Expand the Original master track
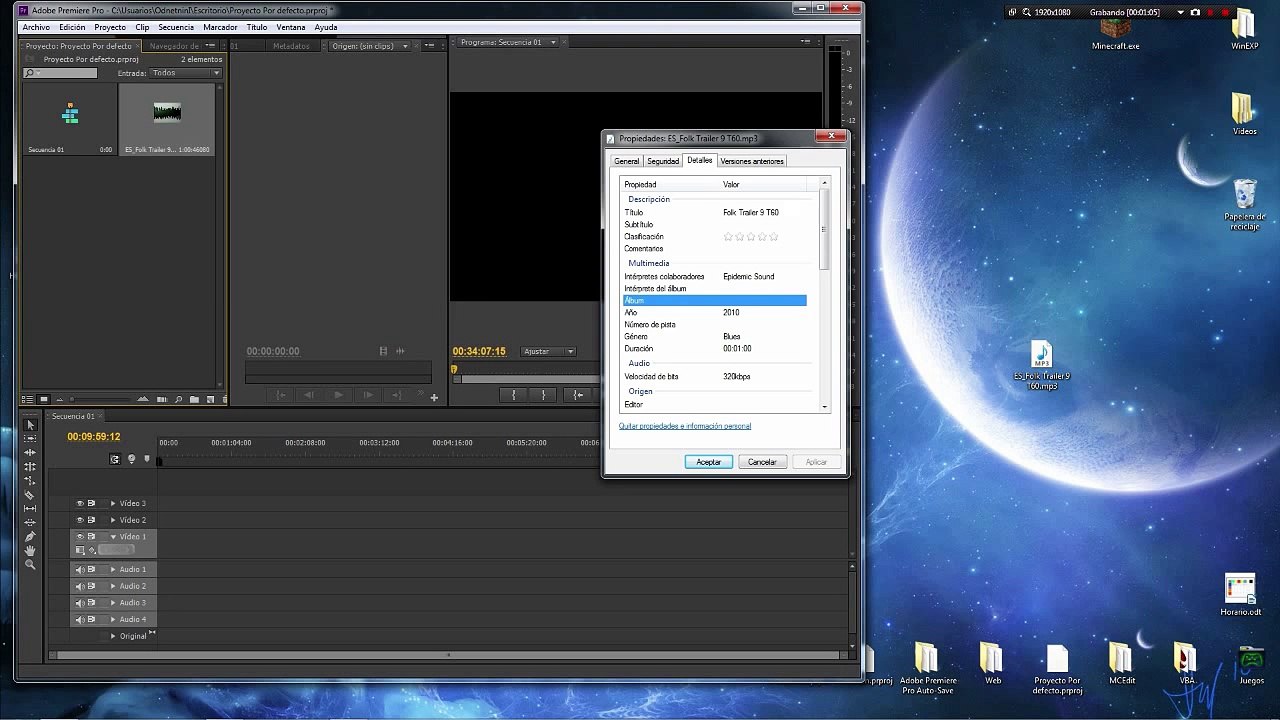This screenshot has height=720, width=1280. coord(113,636)
